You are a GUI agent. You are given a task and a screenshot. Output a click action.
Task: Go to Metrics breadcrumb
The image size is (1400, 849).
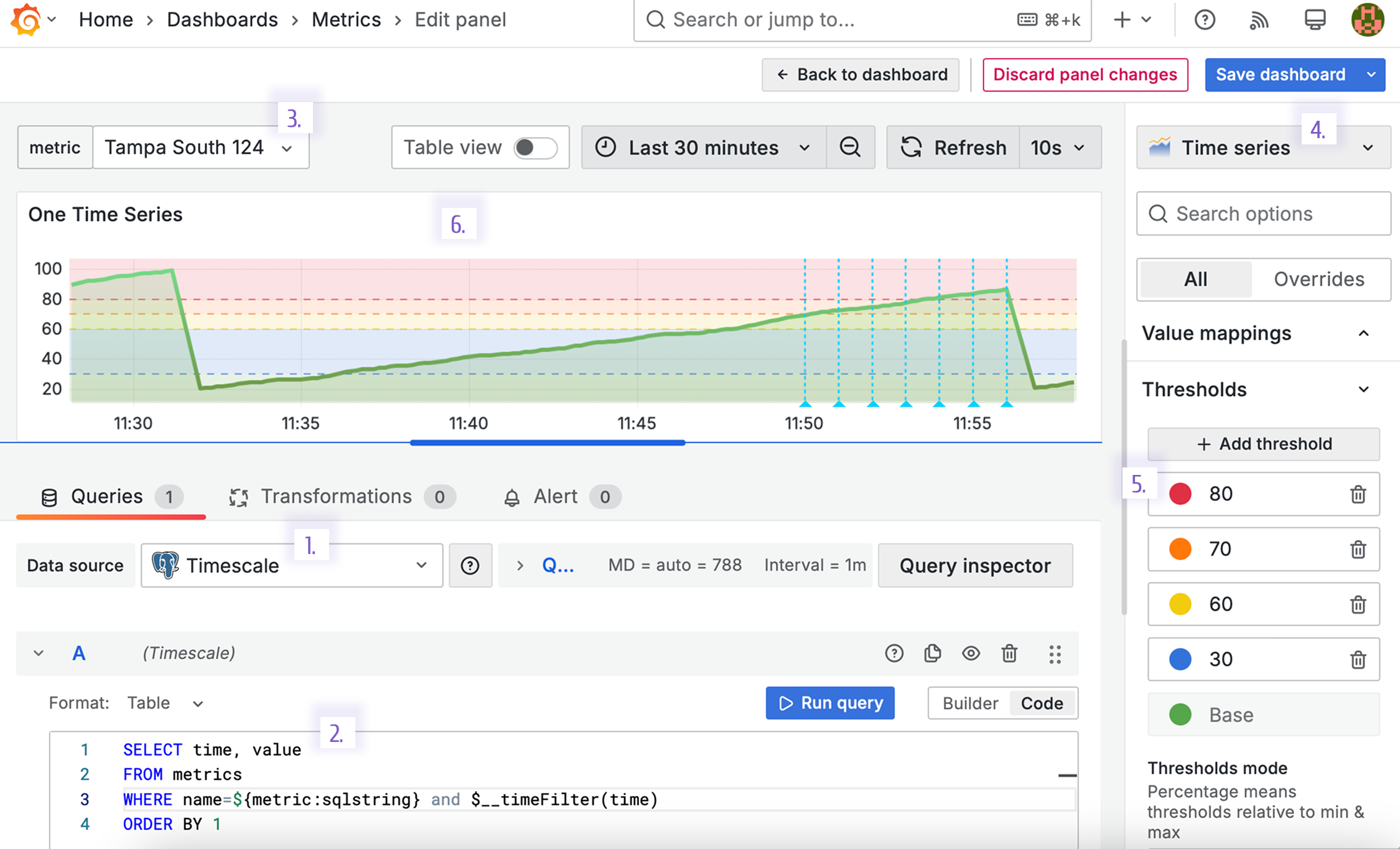click(346, 20)
